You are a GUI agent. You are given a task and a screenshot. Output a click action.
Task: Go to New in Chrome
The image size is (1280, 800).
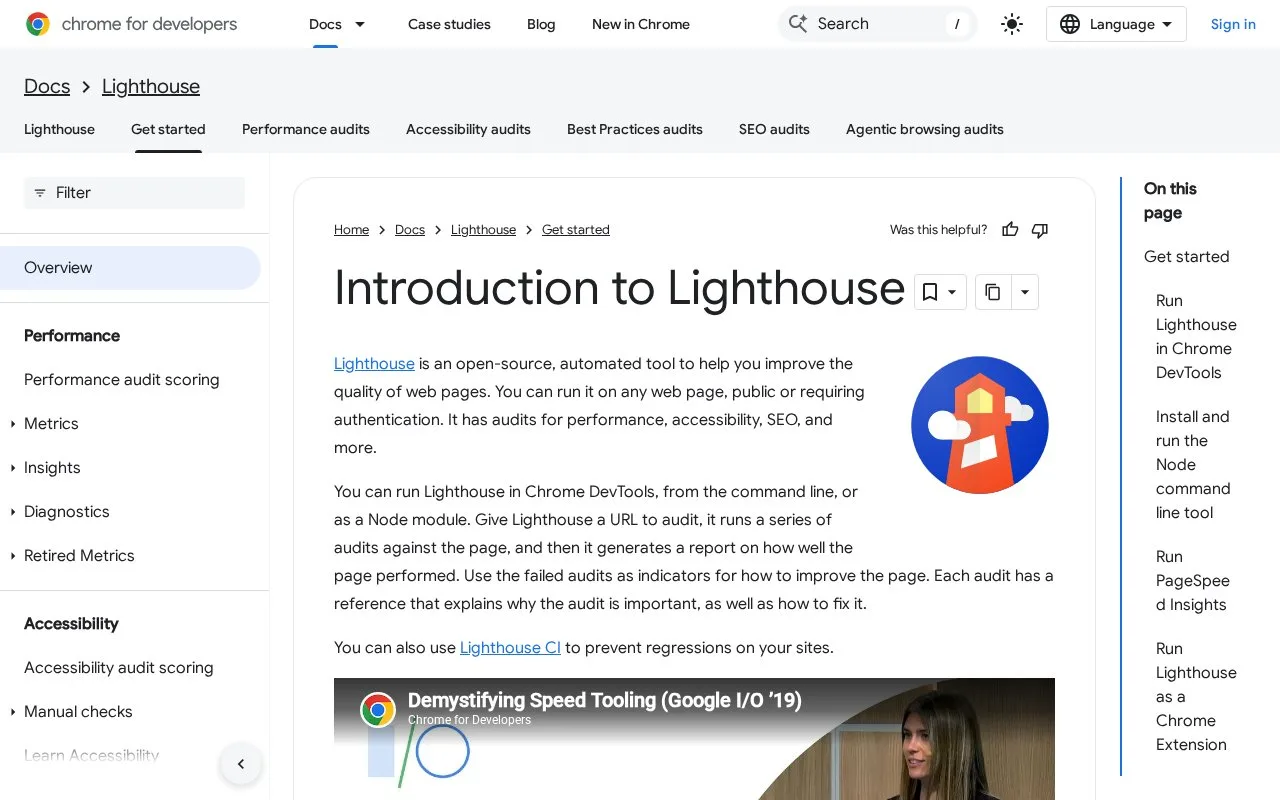641,24
